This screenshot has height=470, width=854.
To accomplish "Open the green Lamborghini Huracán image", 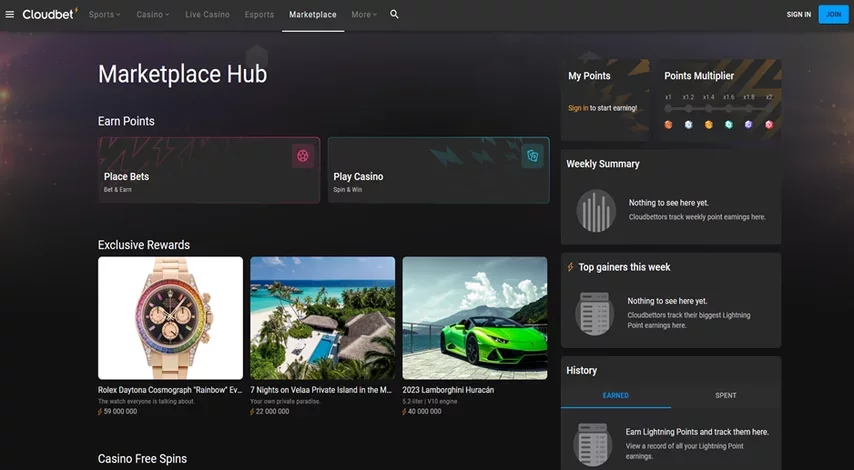I will pos(475,318).
